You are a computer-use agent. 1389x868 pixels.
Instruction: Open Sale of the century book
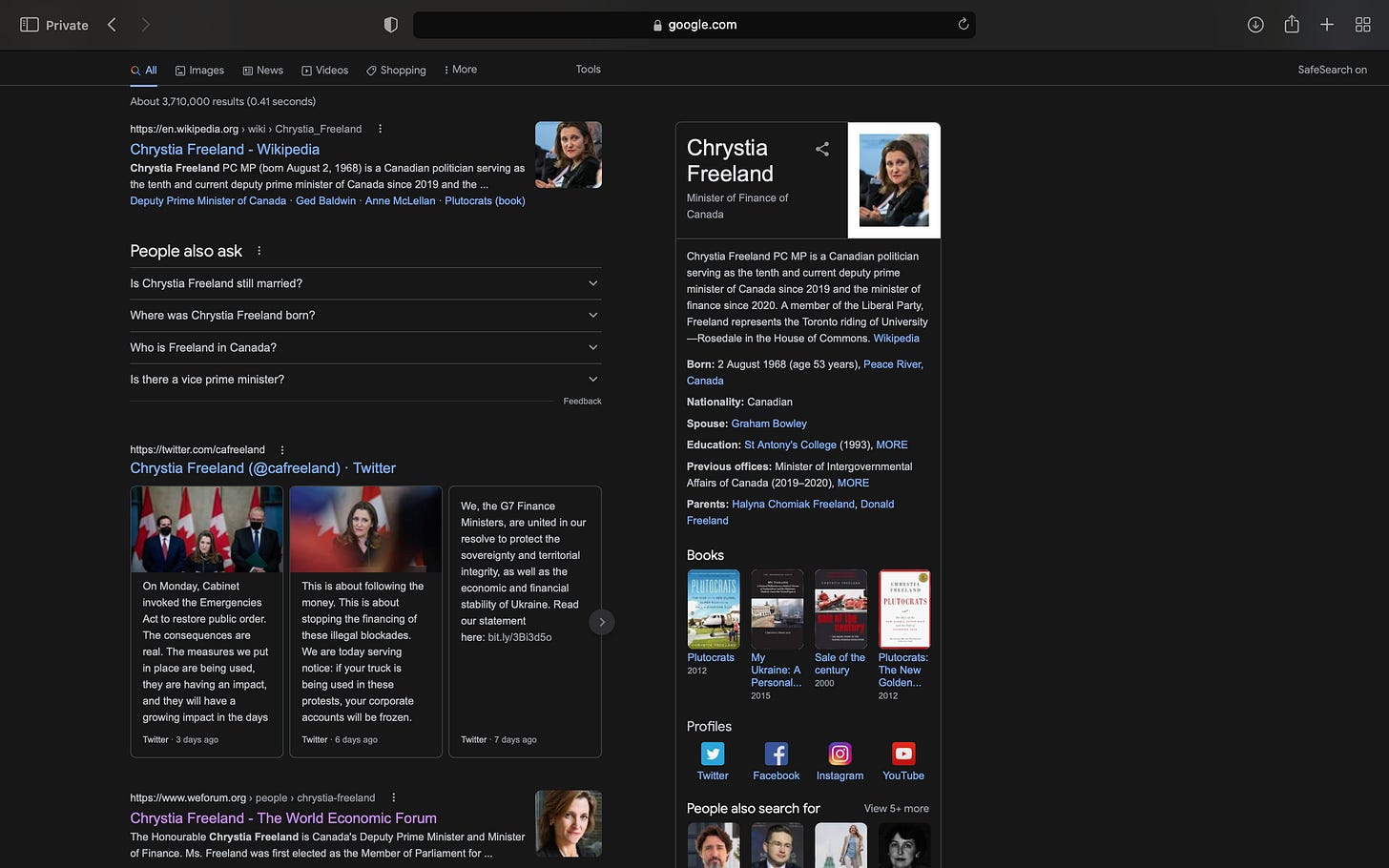[x=840, y=610]
